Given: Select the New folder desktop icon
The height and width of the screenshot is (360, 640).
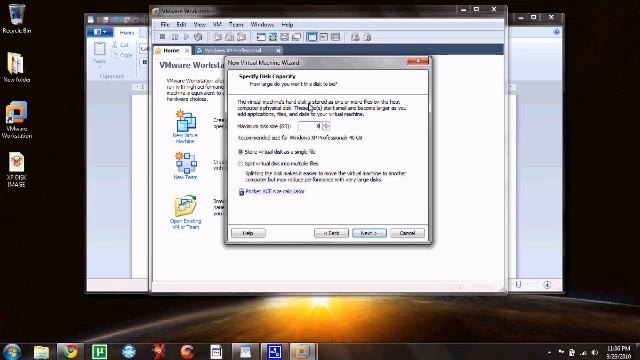Looking at the screenshot, I should 16,67.
